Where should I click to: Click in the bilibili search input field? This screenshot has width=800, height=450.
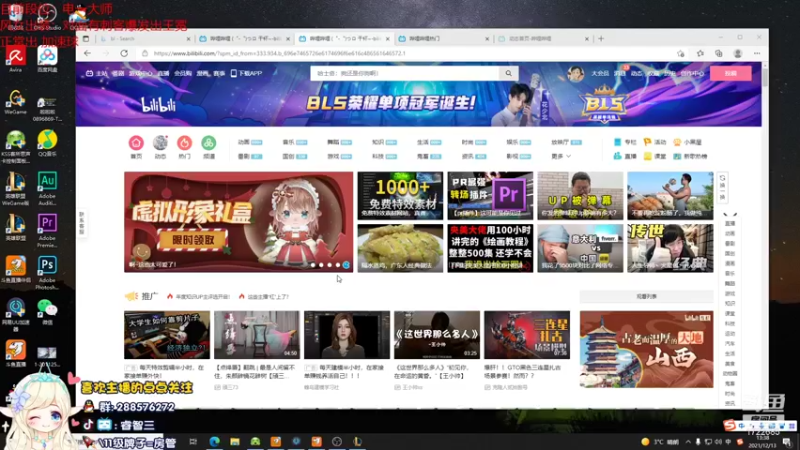pos(406,73)
